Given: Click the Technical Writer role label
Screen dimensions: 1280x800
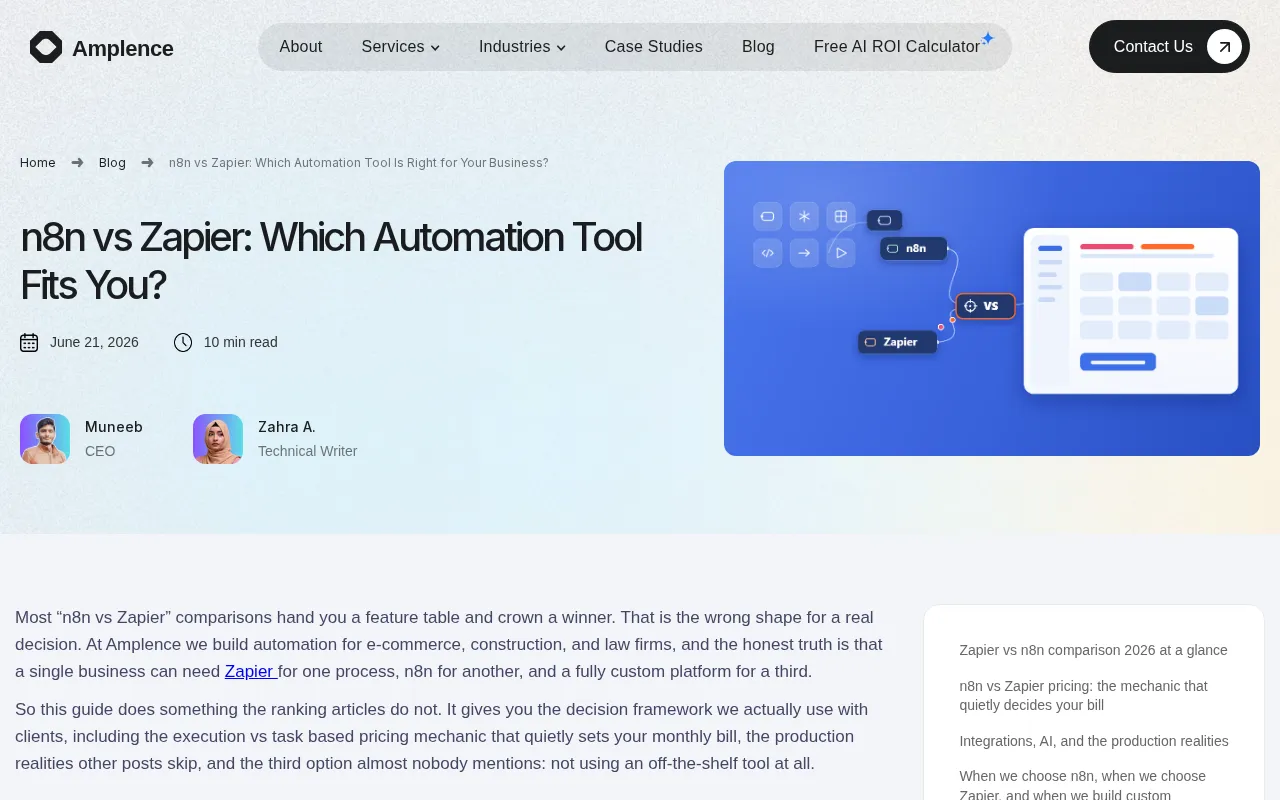Looking at the screenshot, I should pyautogui.click(x=307, y=451).
